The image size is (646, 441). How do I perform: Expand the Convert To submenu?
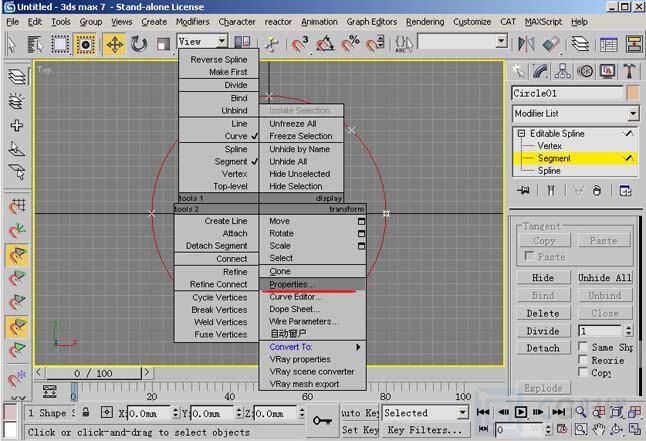coord(313,347)
